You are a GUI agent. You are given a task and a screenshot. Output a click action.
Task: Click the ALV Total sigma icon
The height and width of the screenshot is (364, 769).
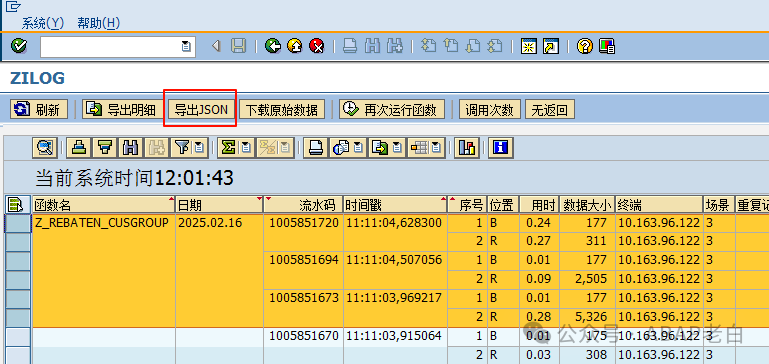tap(228, 147)
